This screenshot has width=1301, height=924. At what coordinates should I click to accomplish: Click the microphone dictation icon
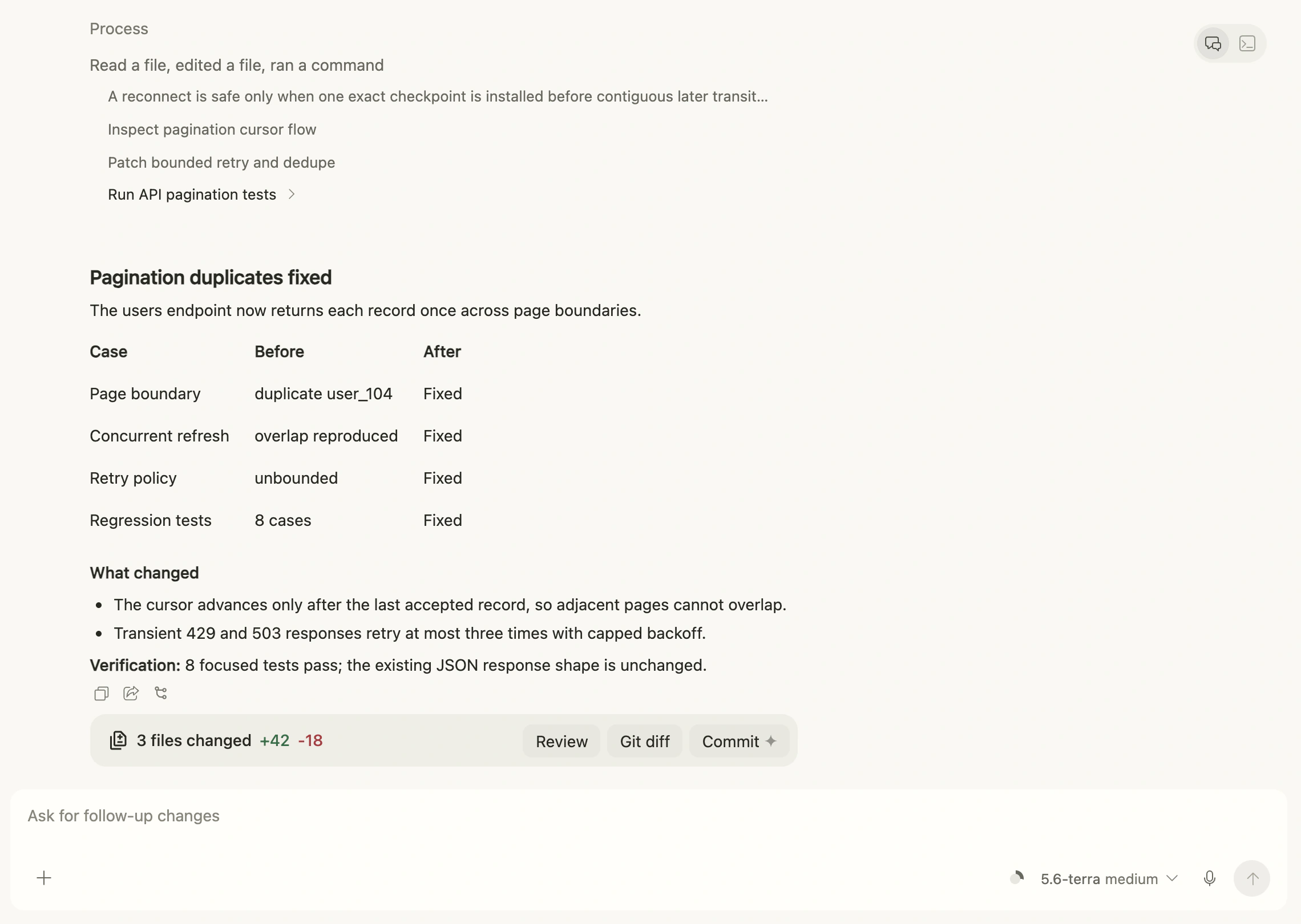tap(1209, 878)
